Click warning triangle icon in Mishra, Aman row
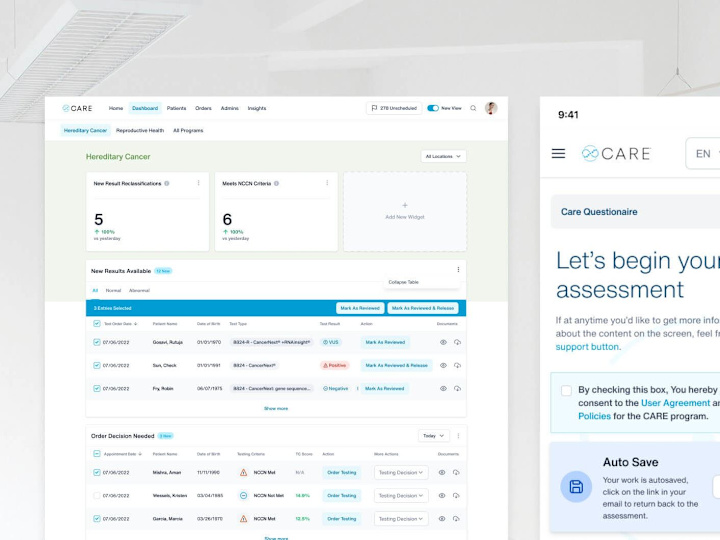The height and width of the screenshot is (540, 720). click(x=243, y=472)
